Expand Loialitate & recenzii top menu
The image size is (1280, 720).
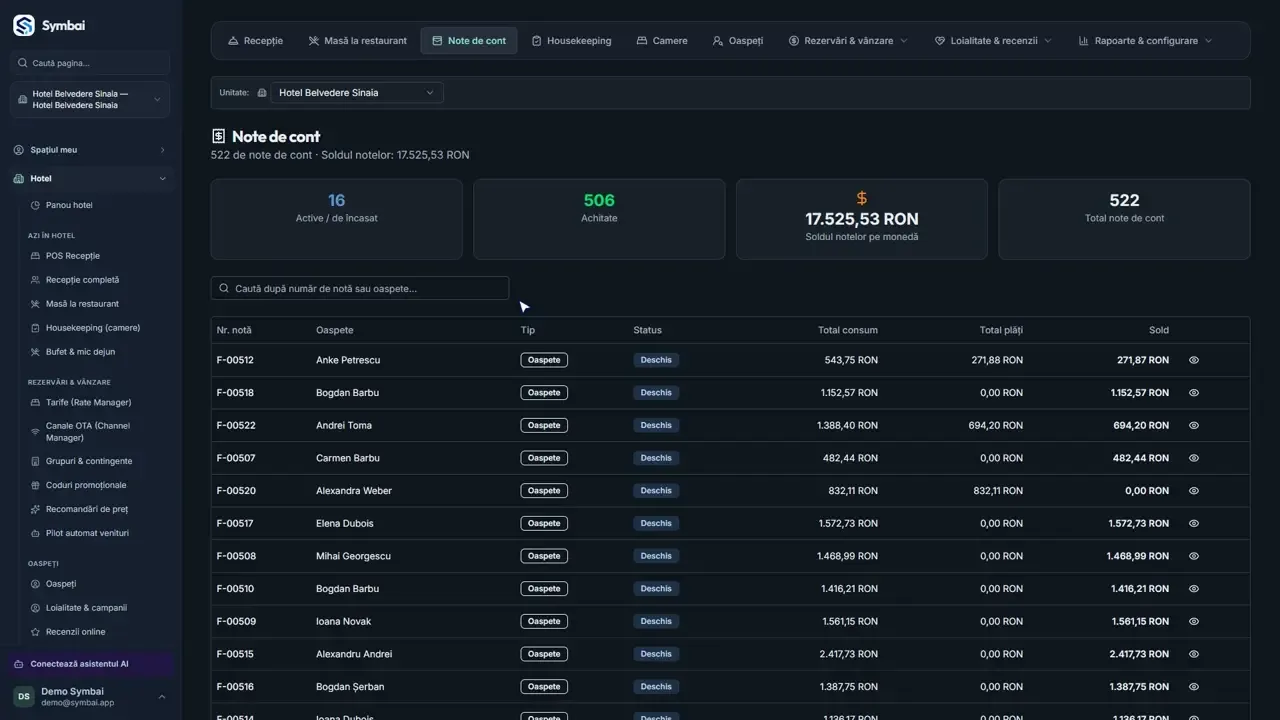pos(993,41)
